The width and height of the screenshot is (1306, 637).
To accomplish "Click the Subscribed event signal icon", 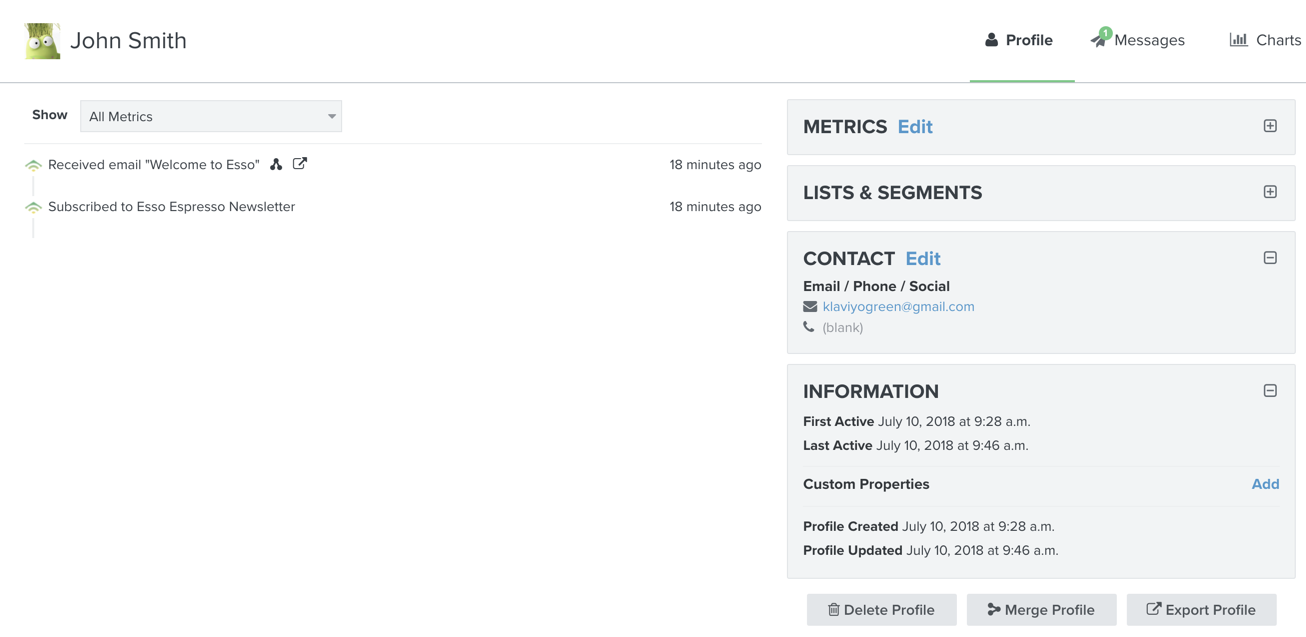I will (33, 208).
